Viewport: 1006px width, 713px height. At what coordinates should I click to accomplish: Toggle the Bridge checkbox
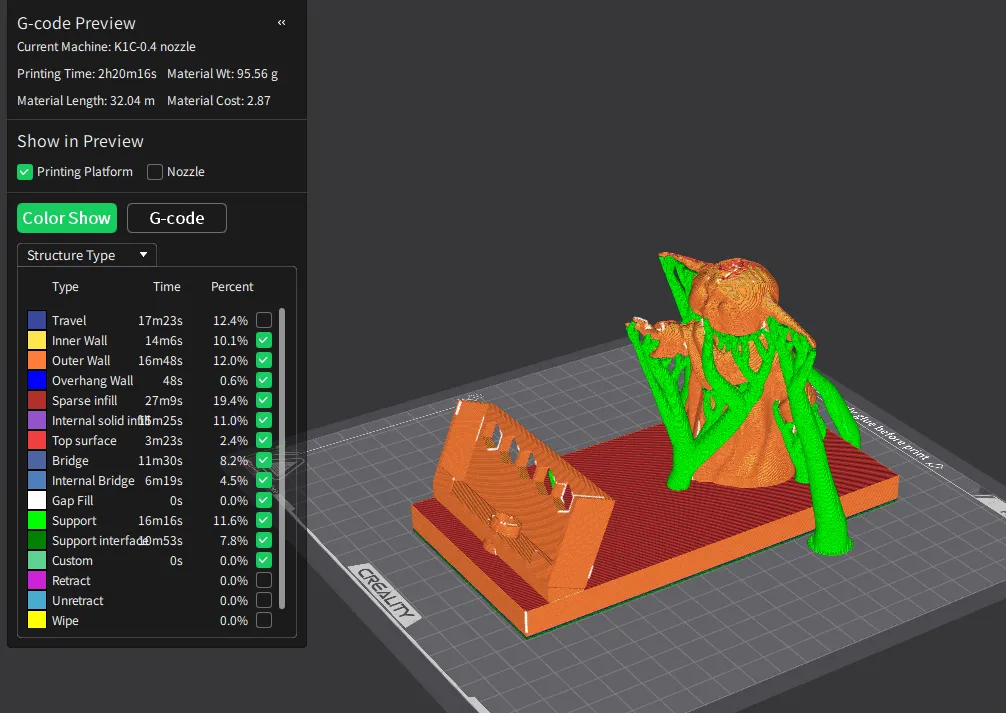[264, 460]
